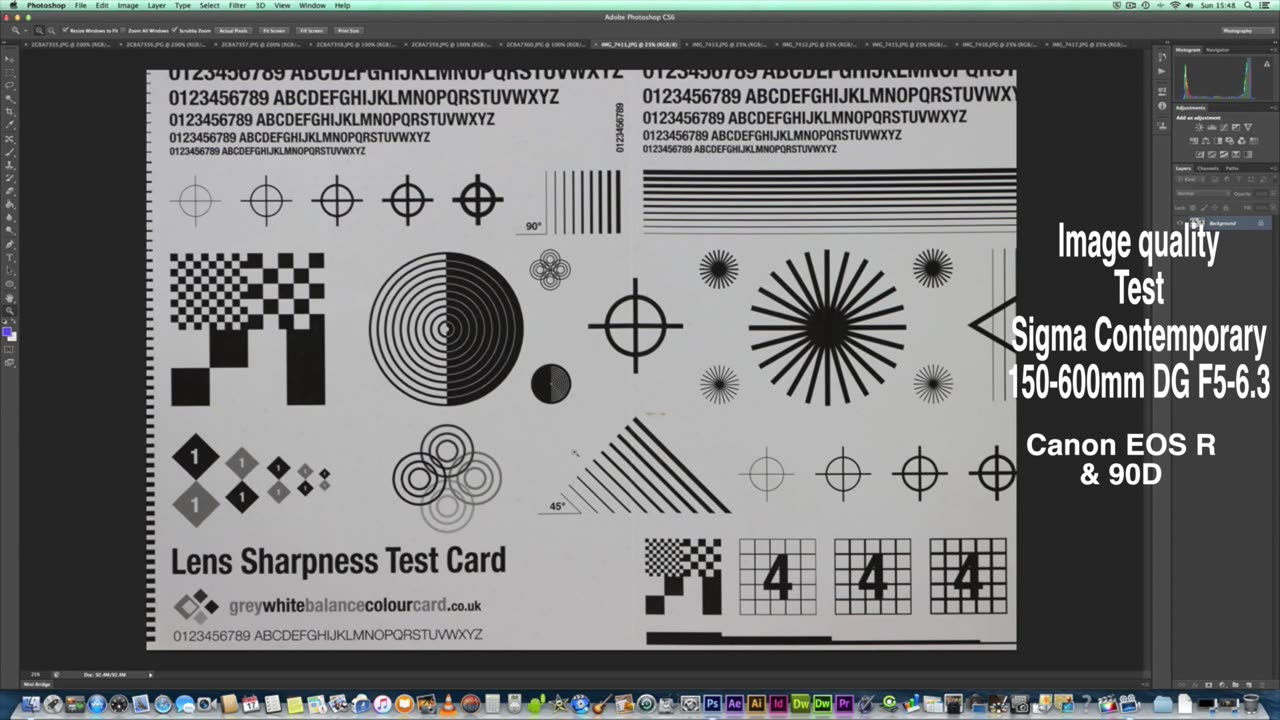Viewport: 1280px width, 720px height.
Task: Add an Exposure adjustment
Action: tap(1237, 128)
